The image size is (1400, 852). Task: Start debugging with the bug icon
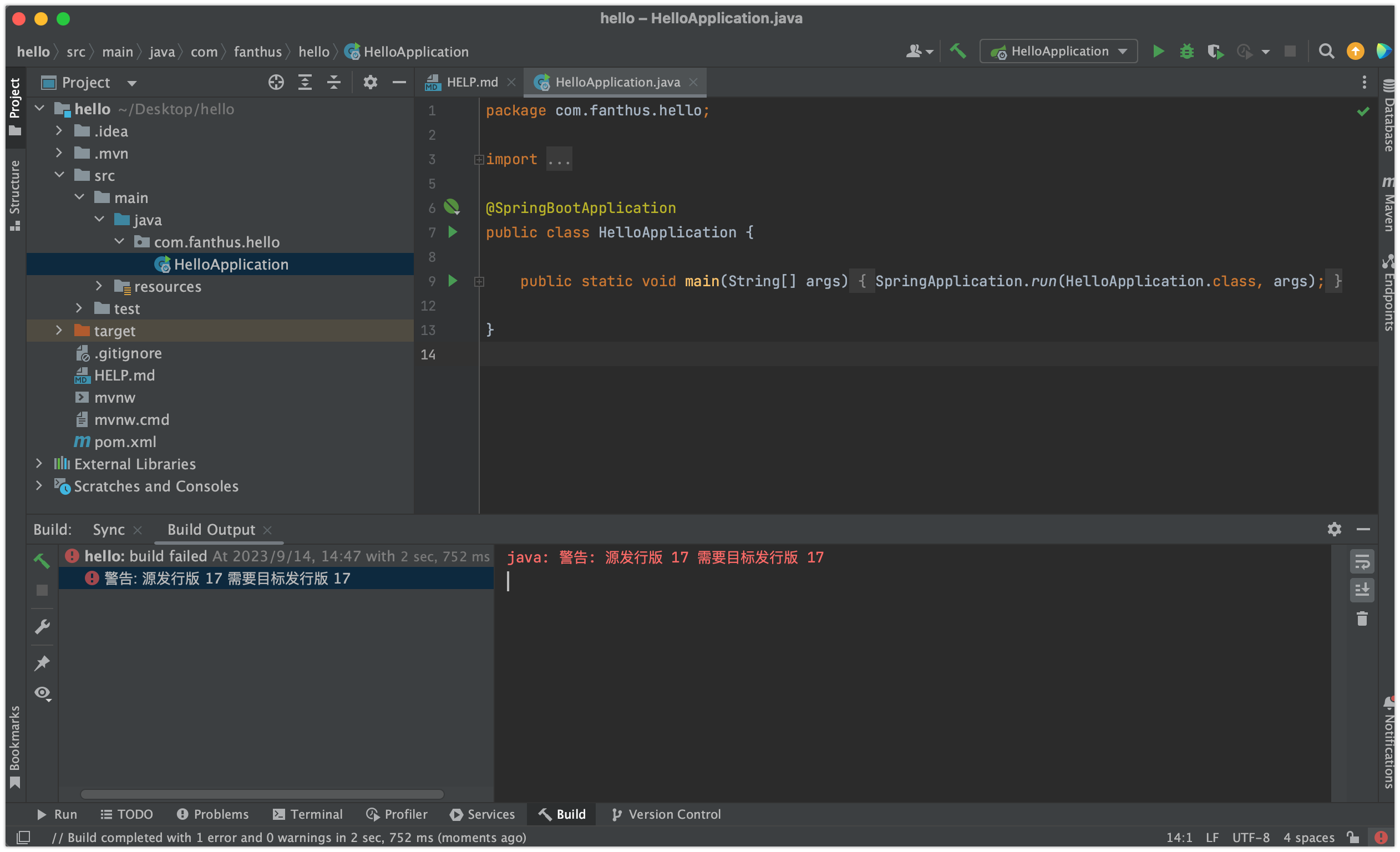click(x=1186, y=51)
